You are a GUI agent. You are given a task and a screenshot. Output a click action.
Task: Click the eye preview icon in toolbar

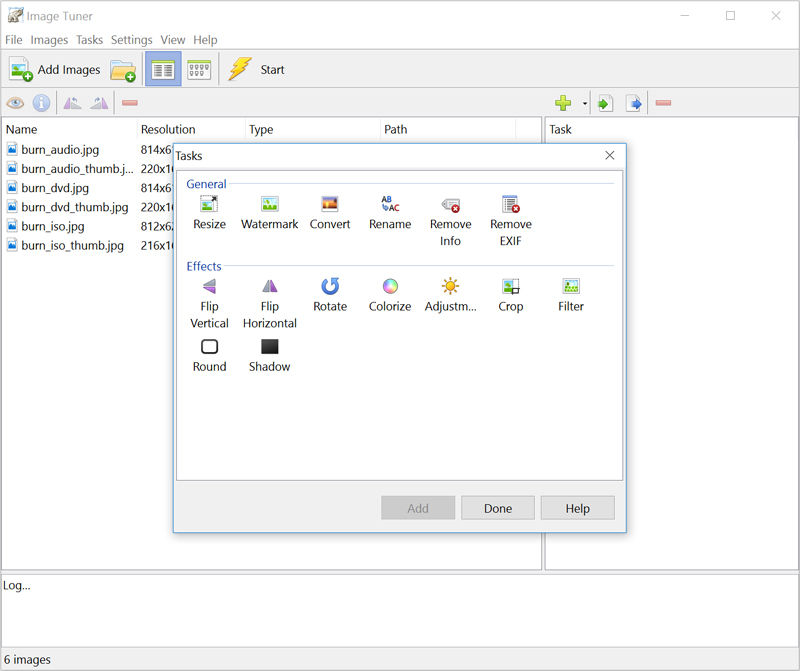(15, 103)
